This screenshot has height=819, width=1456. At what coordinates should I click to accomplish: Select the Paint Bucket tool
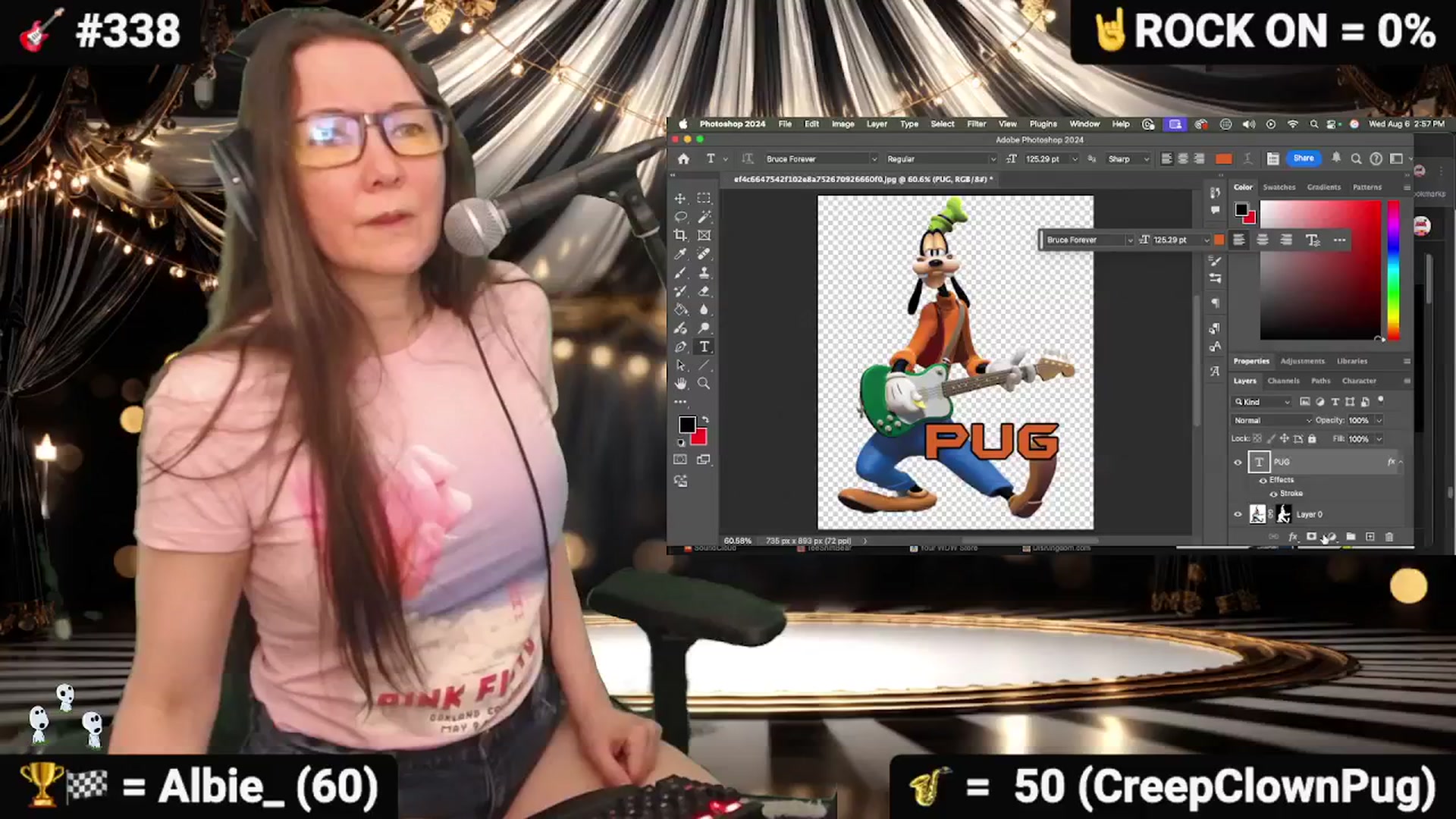[680, 309]
